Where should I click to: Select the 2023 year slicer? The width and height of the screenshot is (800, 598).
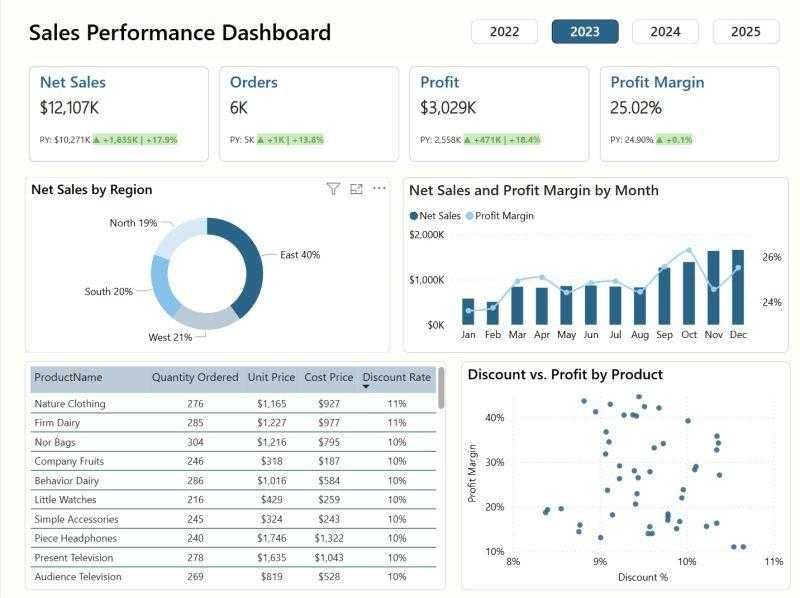[x=585, y=32]
